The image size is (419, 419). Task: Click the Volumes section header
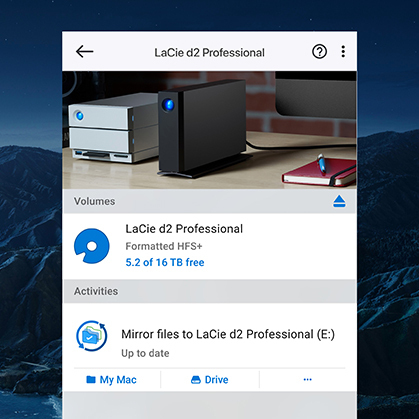[x=209, y=201]
